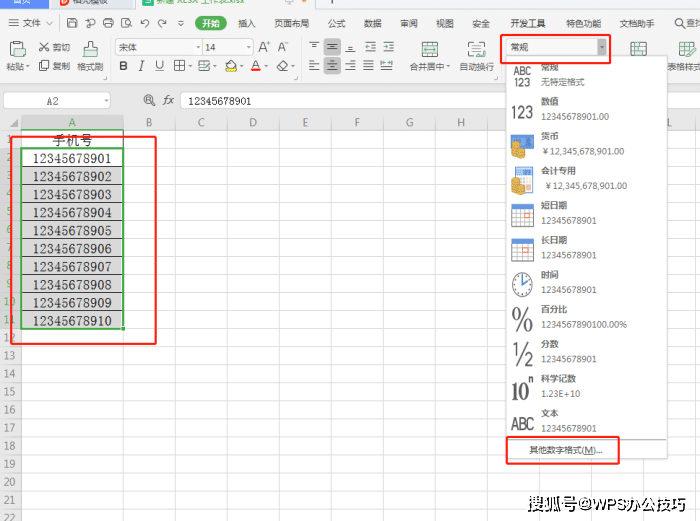Switch to the 审阅 ribbon tab
The height and width of the screenshot is (521, 700).
tap(408, 23)
